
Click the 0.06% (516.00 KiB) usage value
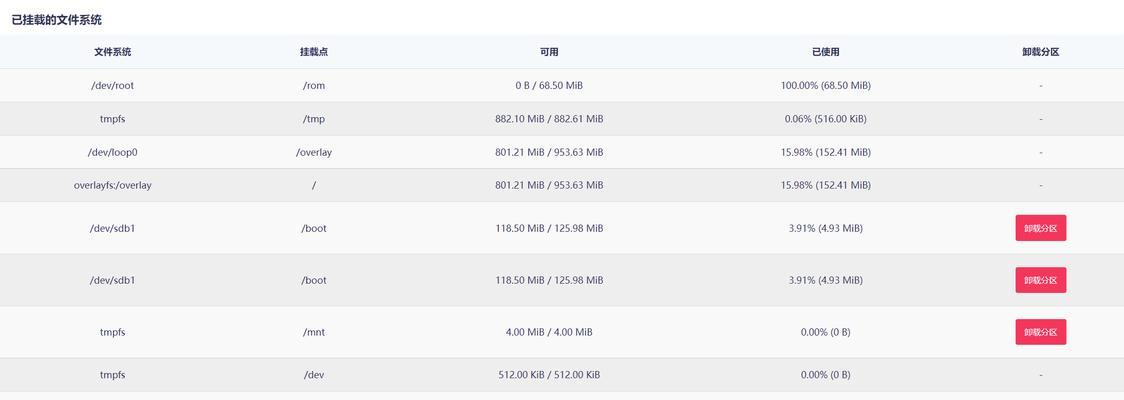(826, 119)
